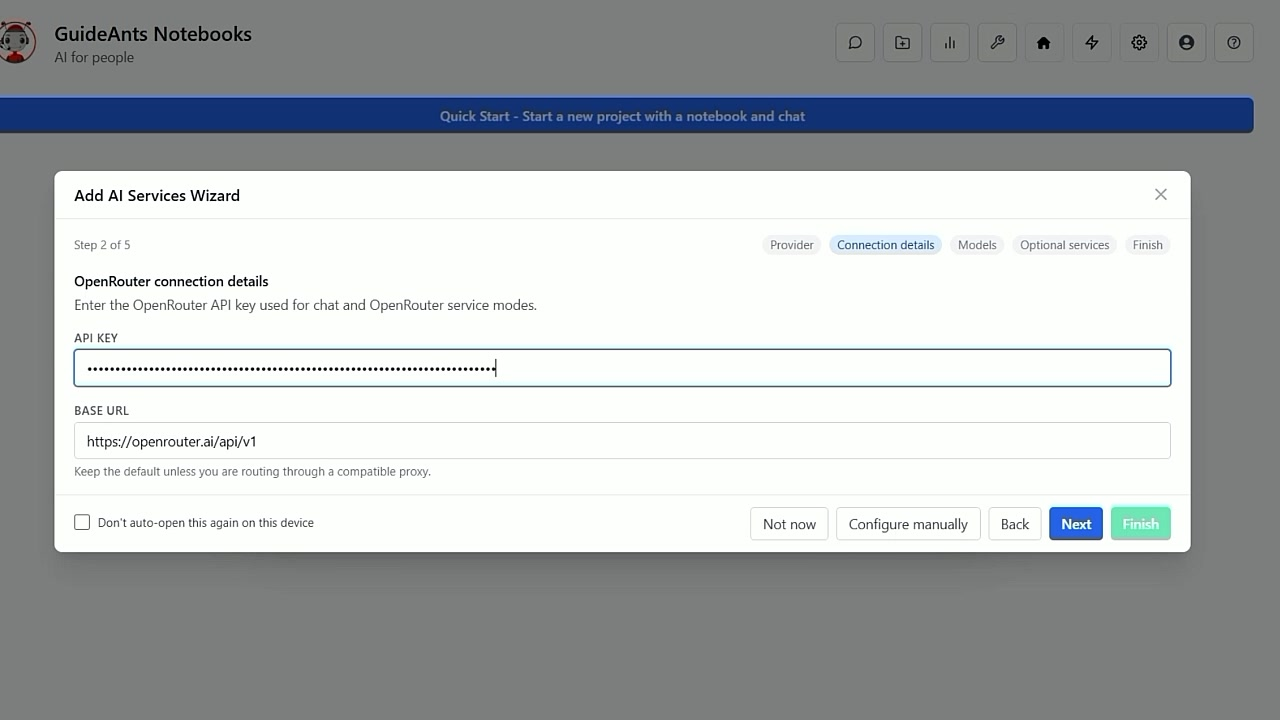
Task: Click the wrench tools icon
Action: (x=997, y=43)
